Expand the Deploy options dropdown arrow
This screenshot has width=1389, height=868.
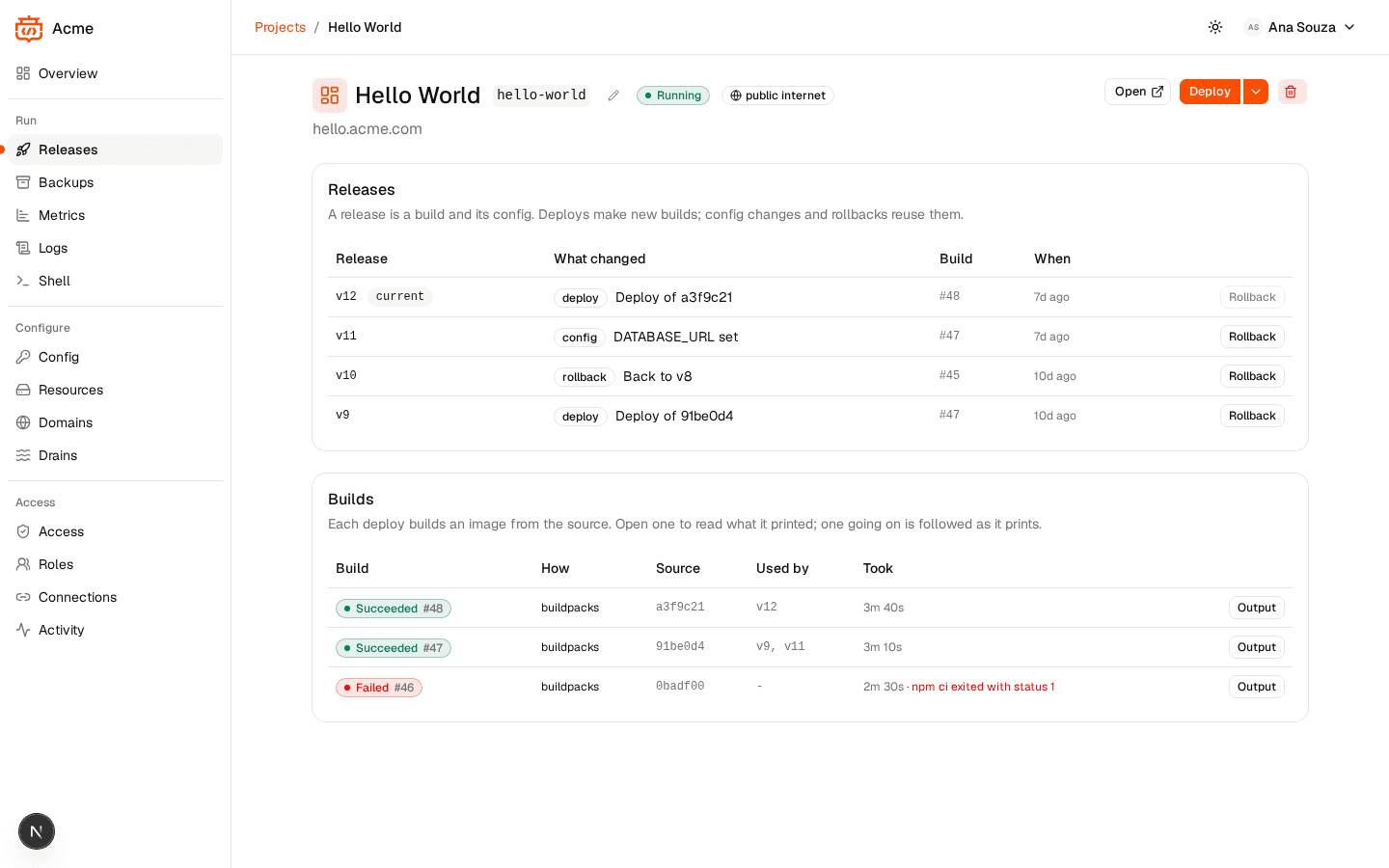click(1256, 92)
